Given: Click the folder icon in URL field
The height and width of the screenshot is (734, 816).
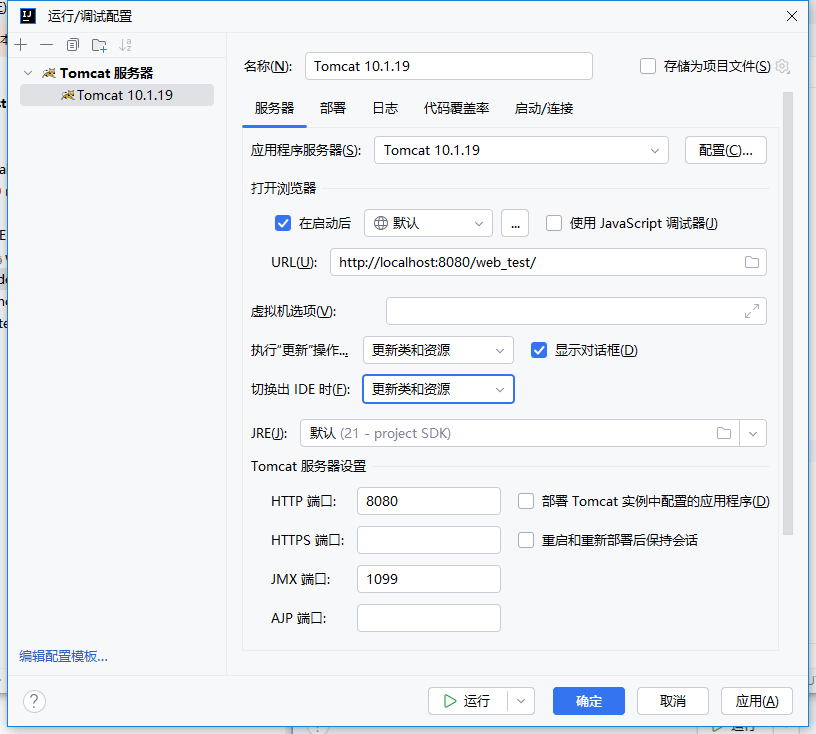Looking at the screenshot, I should [752, 262].
